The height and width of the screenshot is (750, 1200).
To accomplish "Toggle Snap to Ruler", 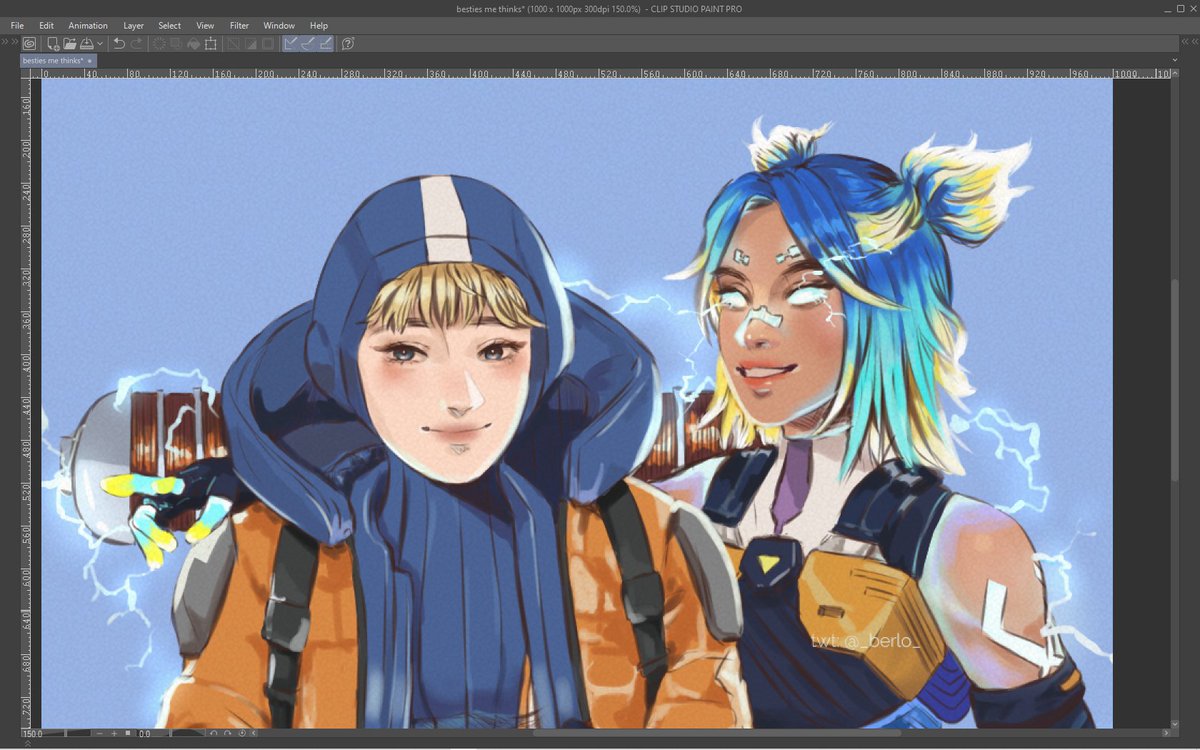I will pyautogui.click(x=291, y=43).
